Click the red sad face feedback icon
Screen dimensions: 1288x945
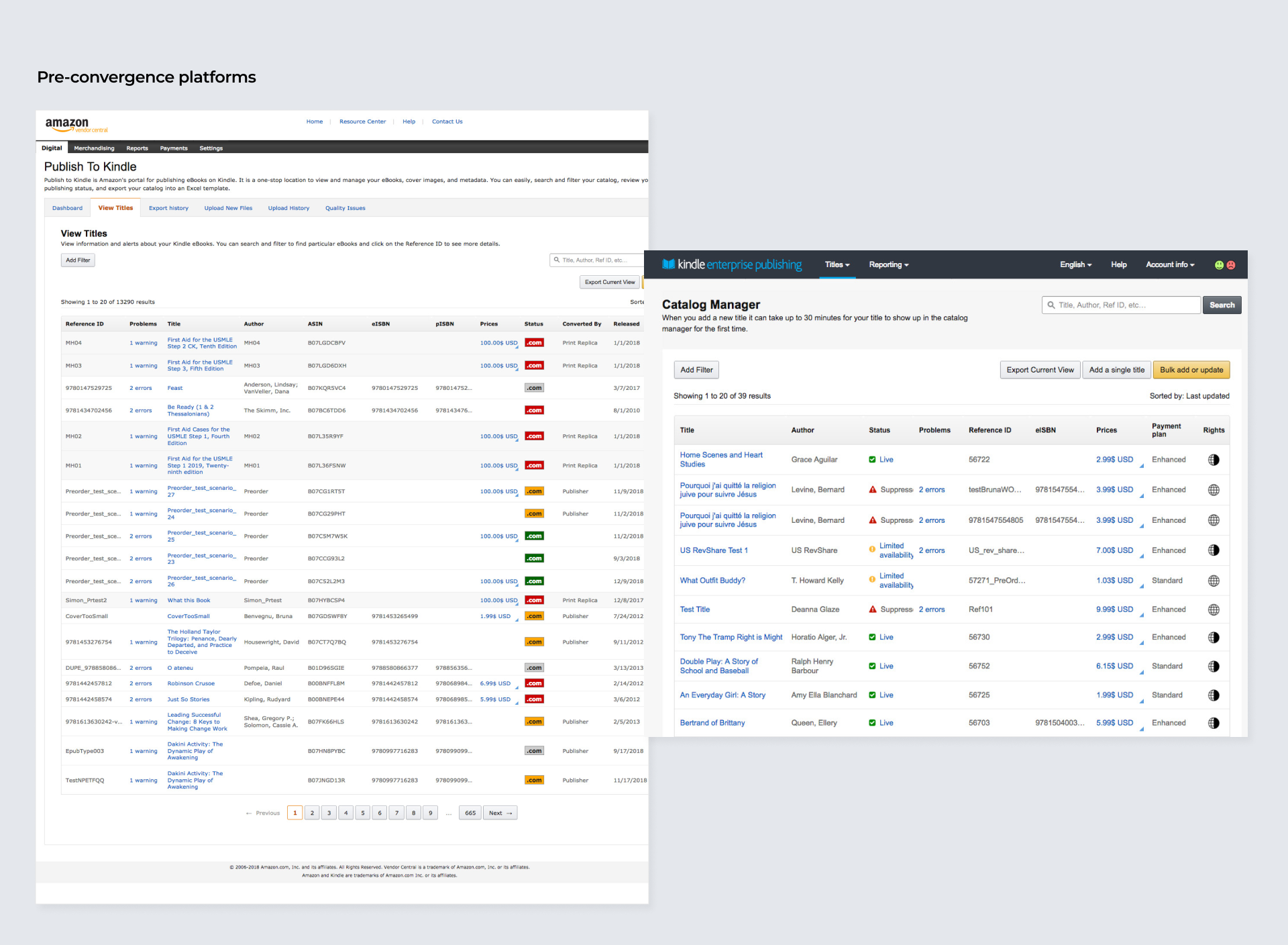click(x=1231, y=265)
